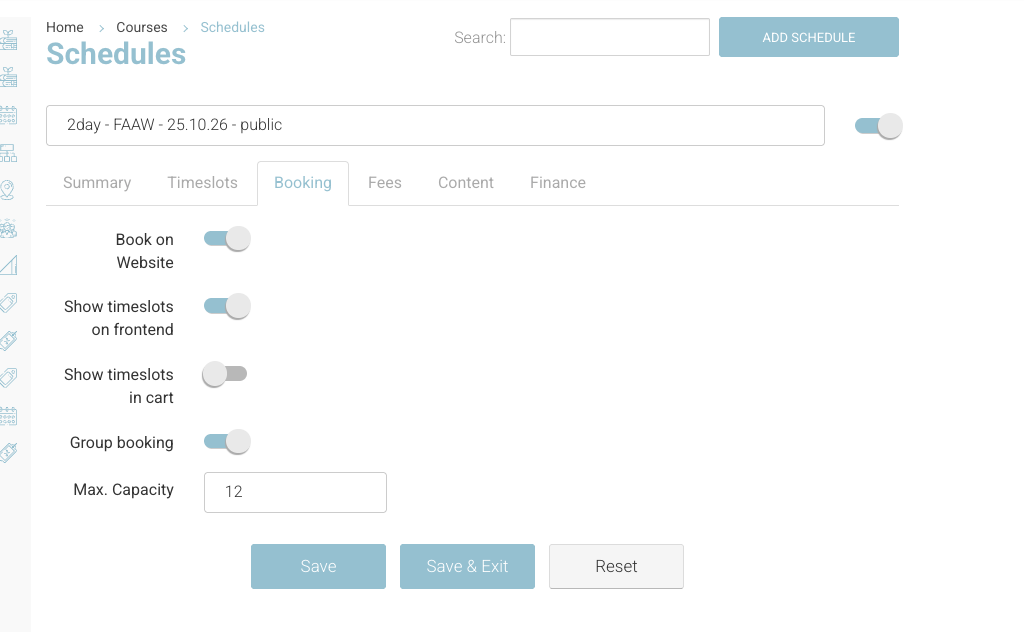
Task: Enable the Show timeslots in cart toggle
Action: pos(225,373)
